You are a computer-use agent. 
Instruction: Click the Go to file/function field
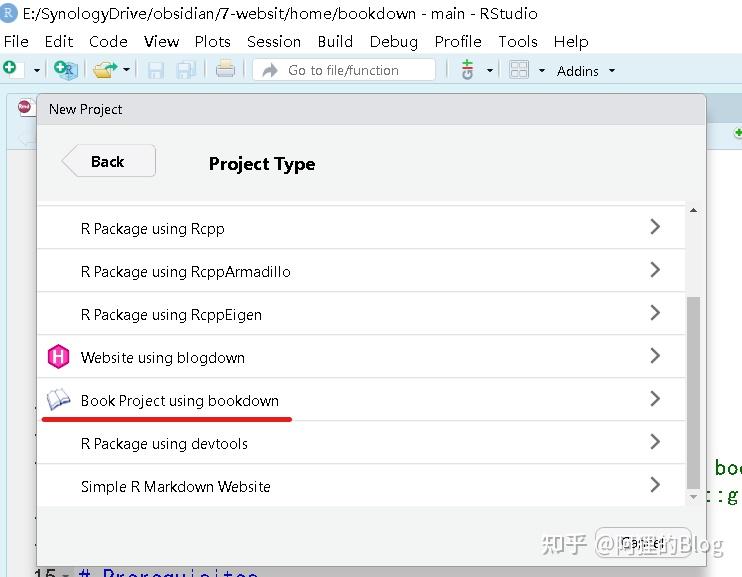(x=344, y=70)
